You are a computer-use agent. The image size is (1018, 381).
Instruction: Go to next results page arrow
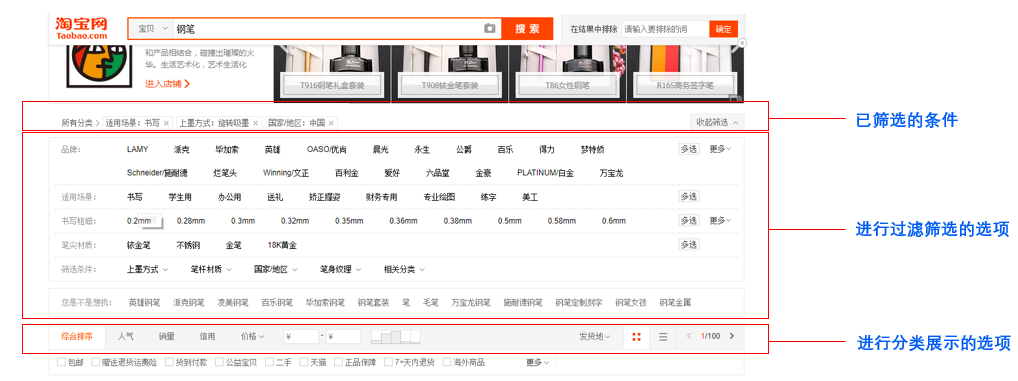732,336
